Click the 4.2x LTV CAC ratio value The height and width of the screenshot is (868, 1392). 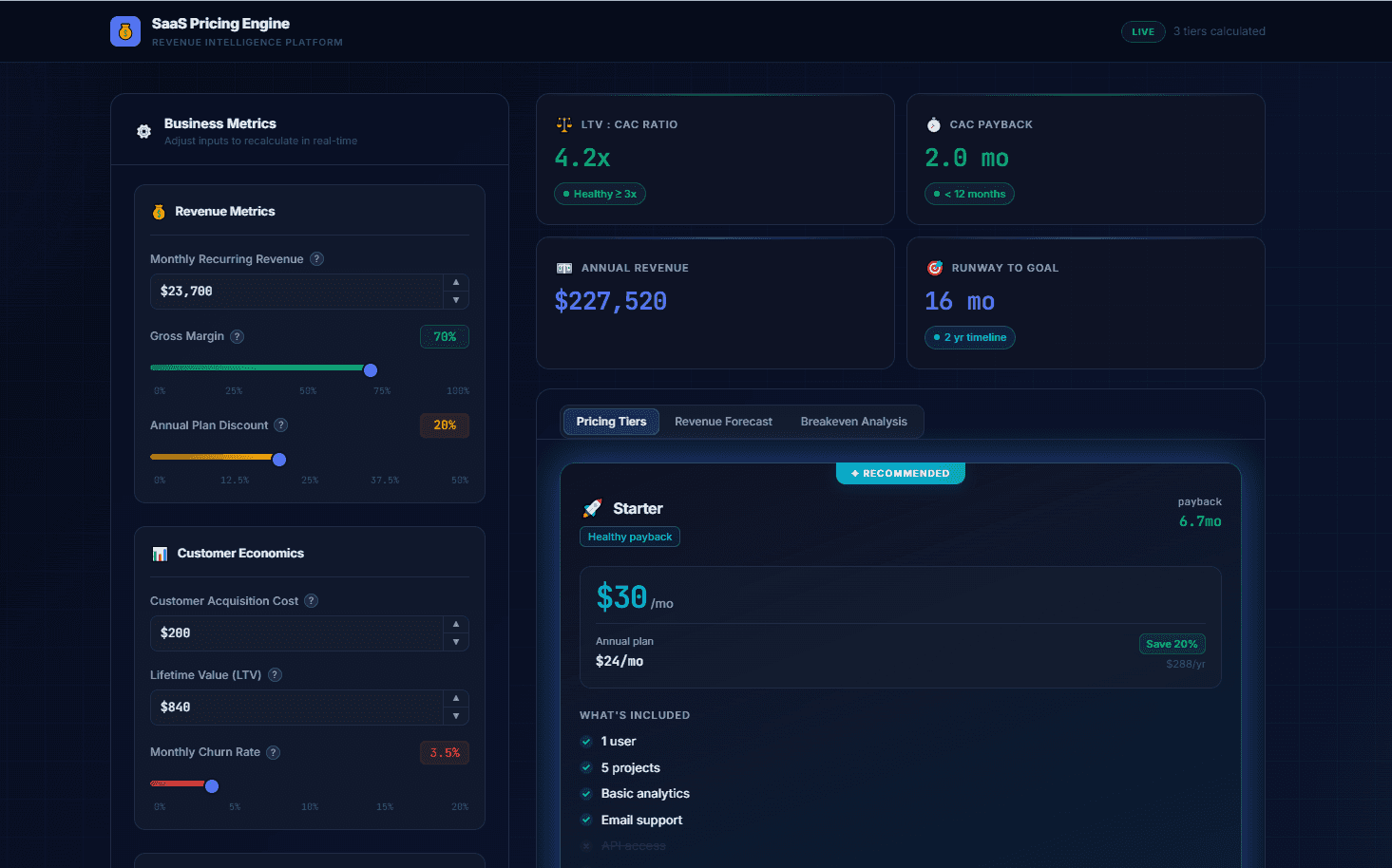click(x=582, y=158)
